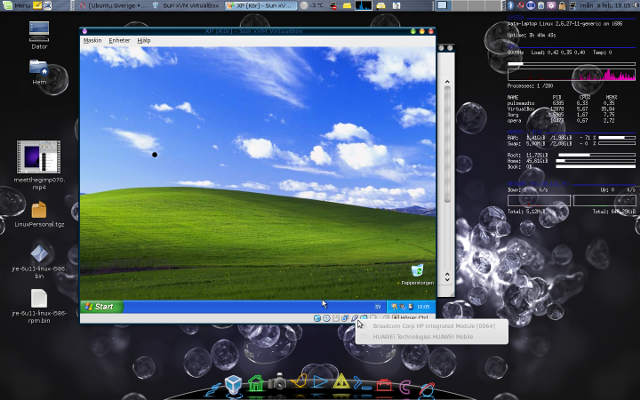Open the red toolbox icon in the dock

[384, 384]
